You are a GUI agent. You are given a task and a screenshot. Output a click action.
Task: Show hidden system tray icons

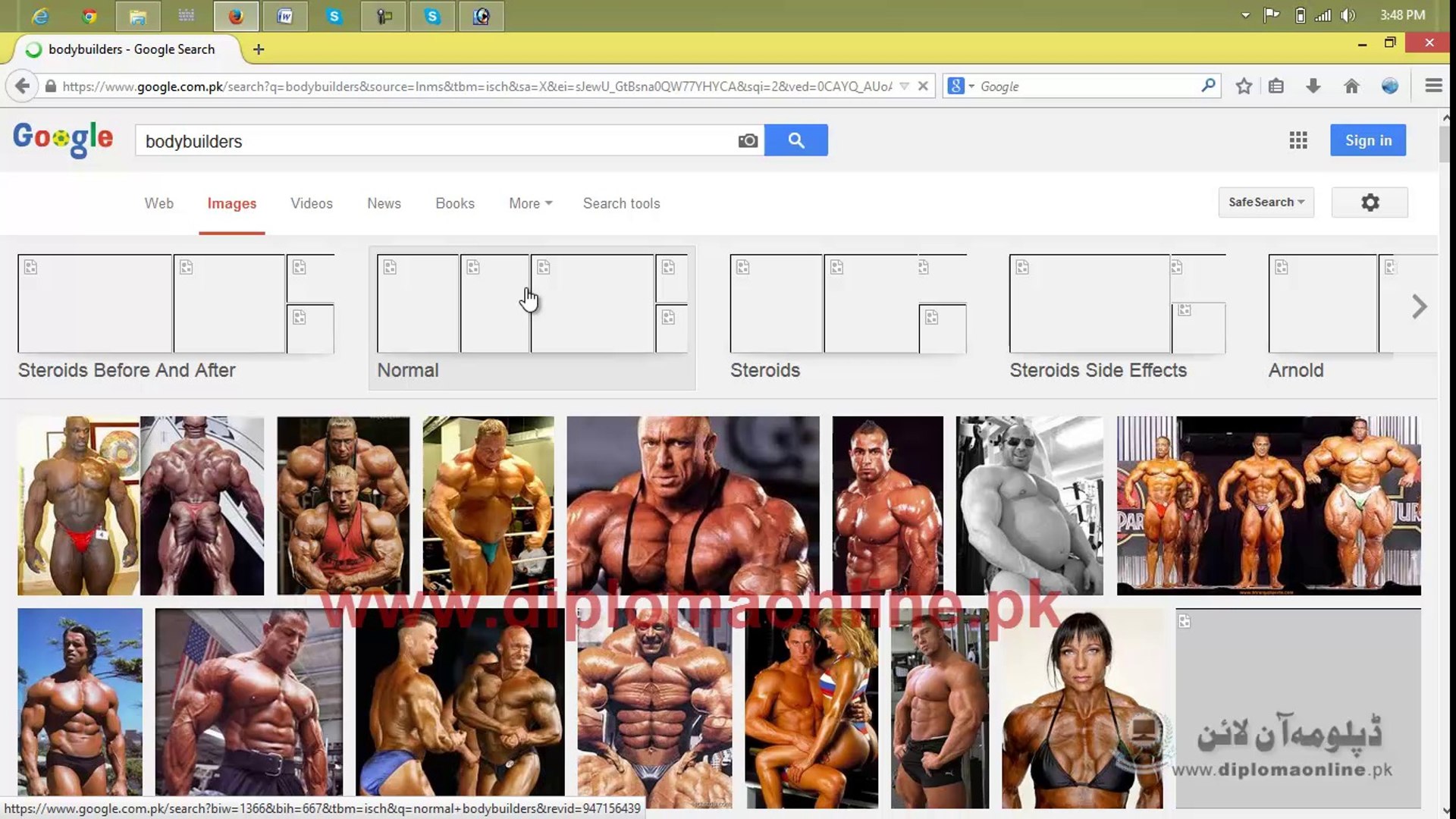click(1245, 15)
